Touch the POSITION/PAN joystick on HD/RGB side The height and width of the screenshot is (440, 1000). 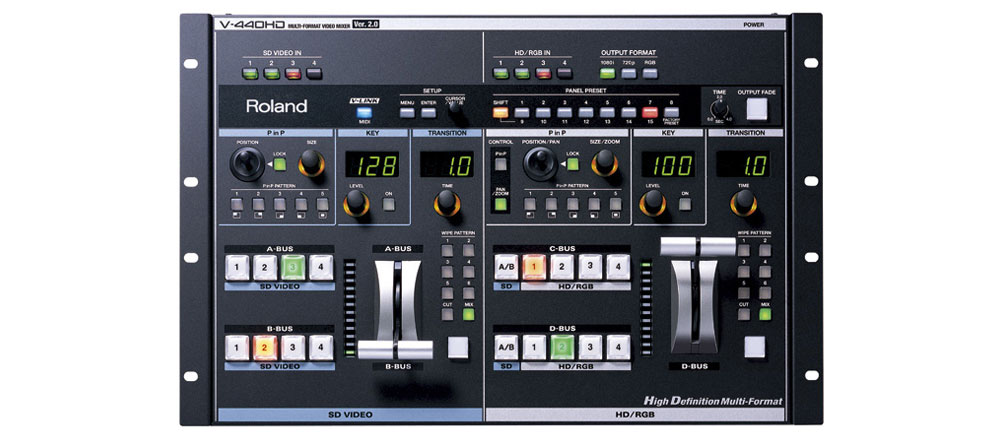click(540, 165)
